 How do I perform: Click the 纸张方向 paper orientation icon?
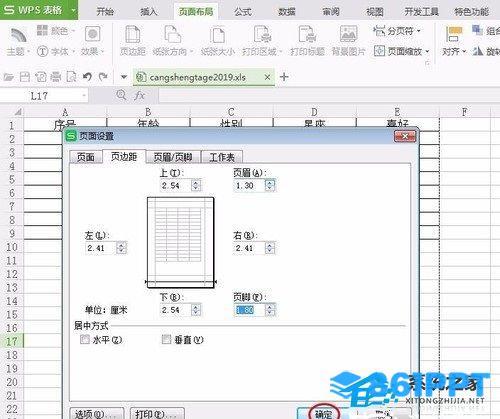click(x=173, y=34)
